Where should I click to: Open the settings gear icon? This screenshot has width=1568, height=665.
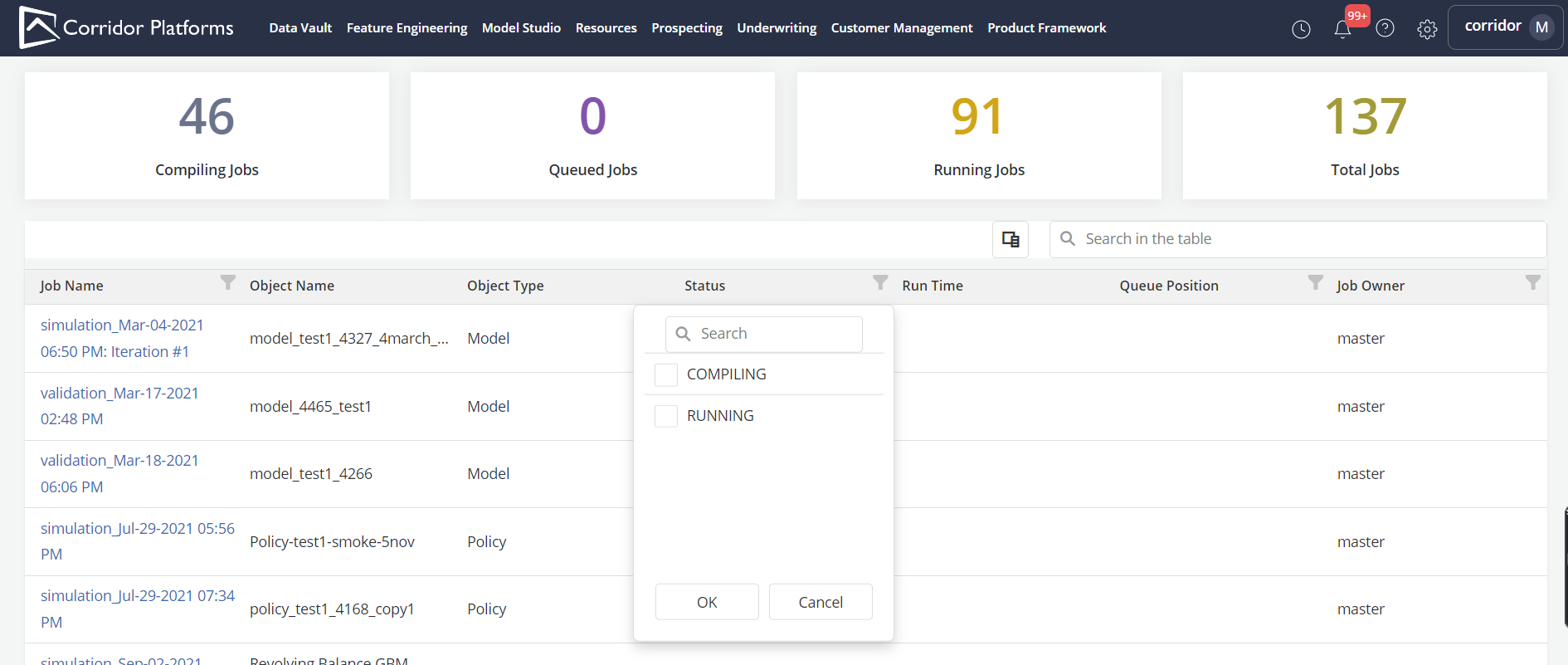pyautogui.click(x=1427, y=29)
